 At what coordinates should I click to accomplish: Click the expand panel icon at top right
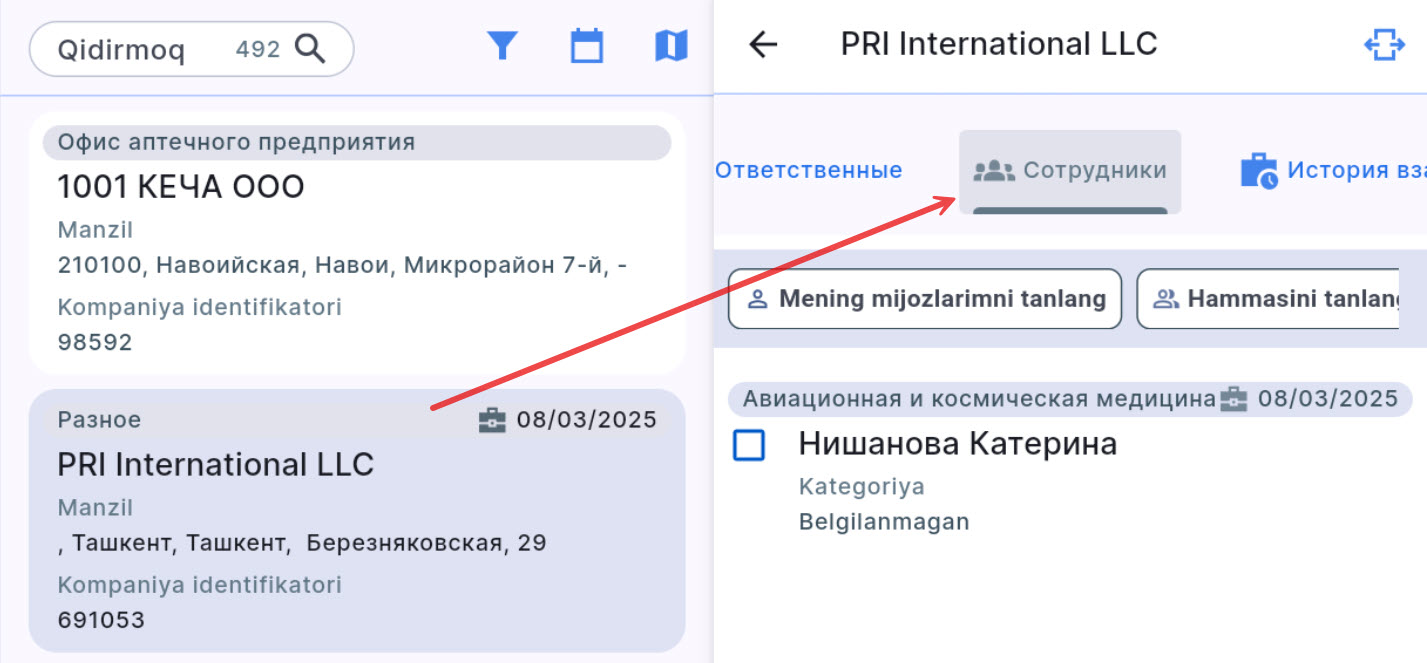click(1384, 45)
